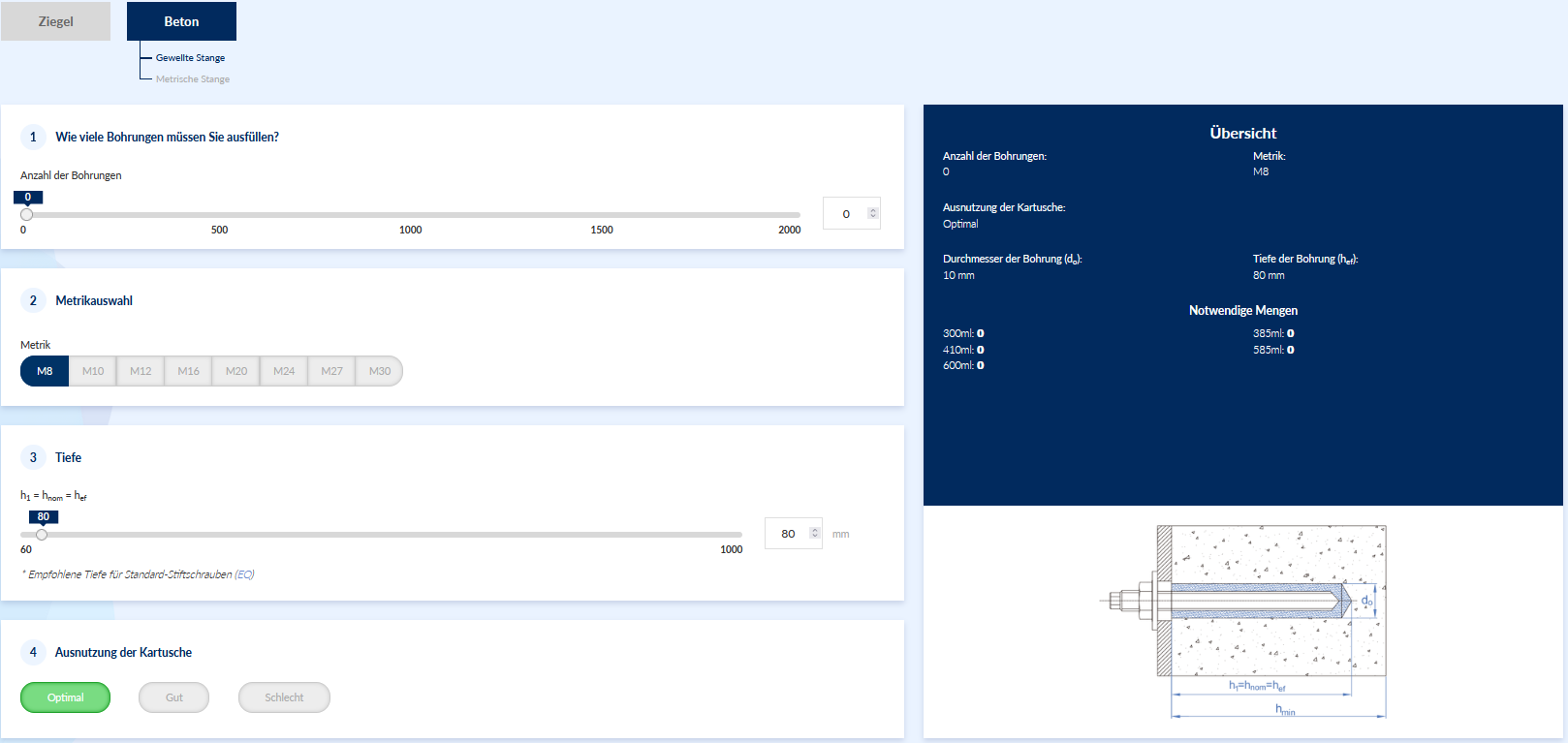
Task: Select metric size M12
Action: point(141,371)
